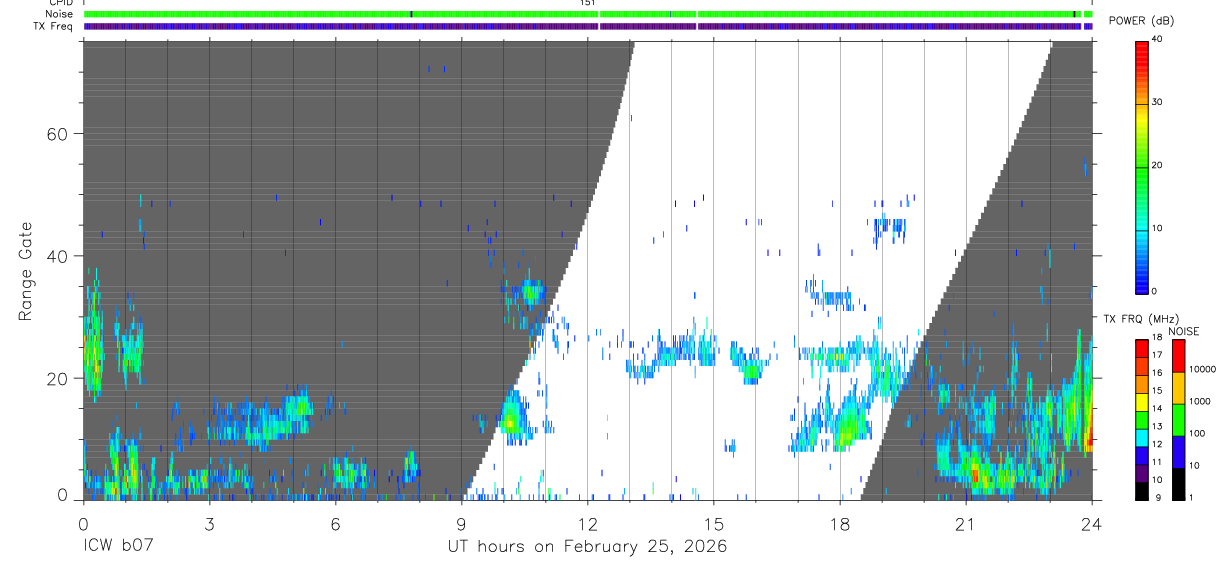Pick the purple 10 MHz swatch in the TX FRQ legend
Image resolution: width=1228 pixels, height=567 pixels.
[x=1142, y=471]
